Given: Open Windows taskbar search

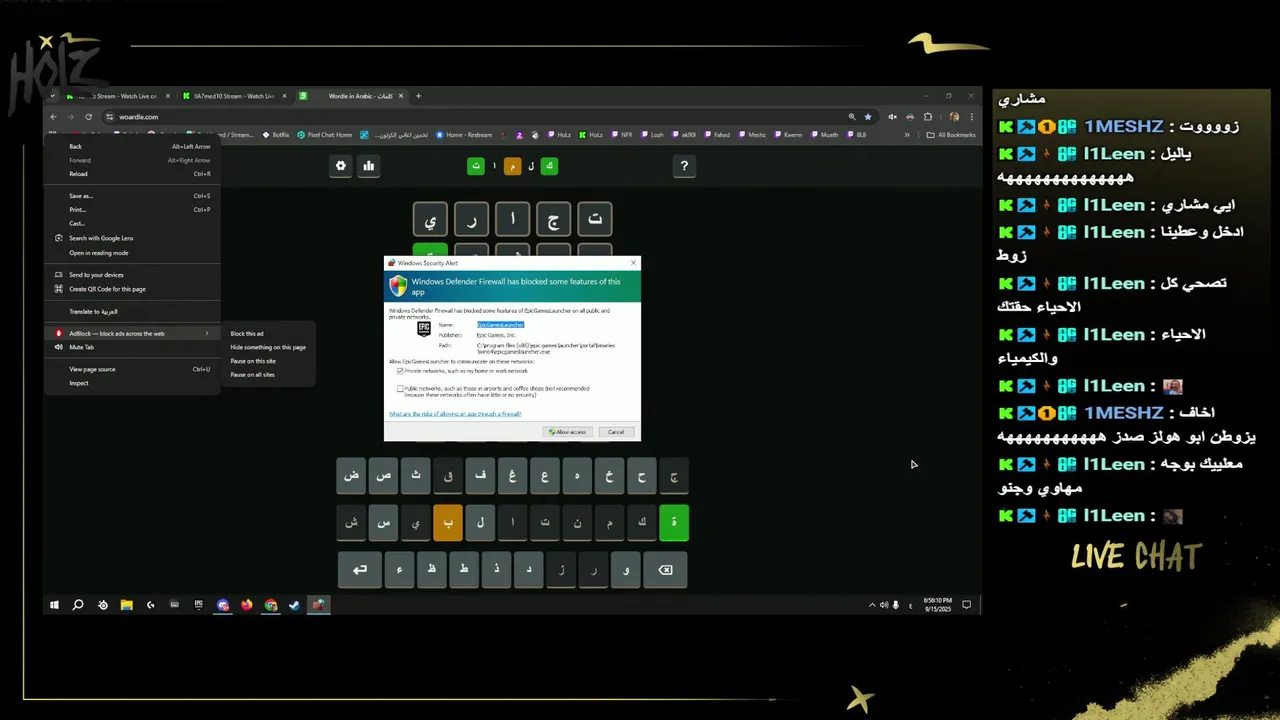Looking at the screenshot, I should coord(78,605).
